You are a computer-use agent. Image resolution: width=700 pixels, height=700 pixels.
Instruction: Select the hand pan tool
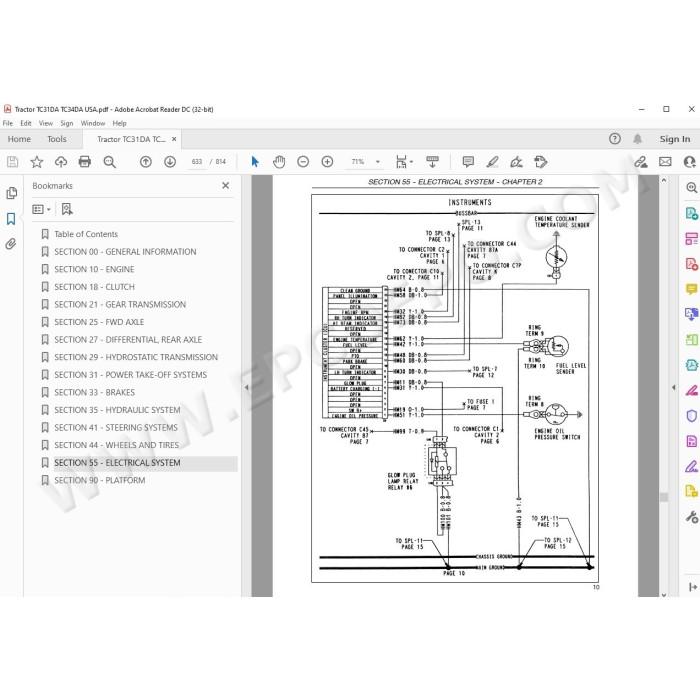click(279, 162)
